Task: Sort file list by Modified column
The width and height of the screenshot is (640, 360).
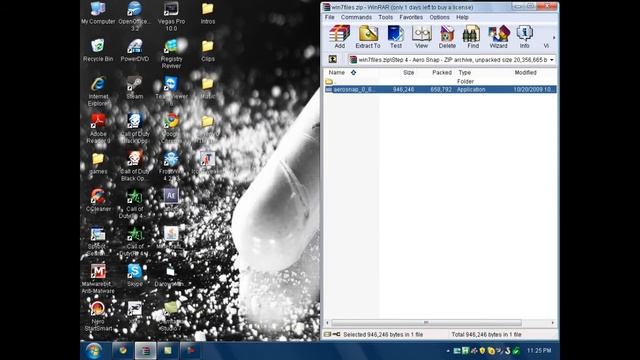Action: tap(525, 72)
